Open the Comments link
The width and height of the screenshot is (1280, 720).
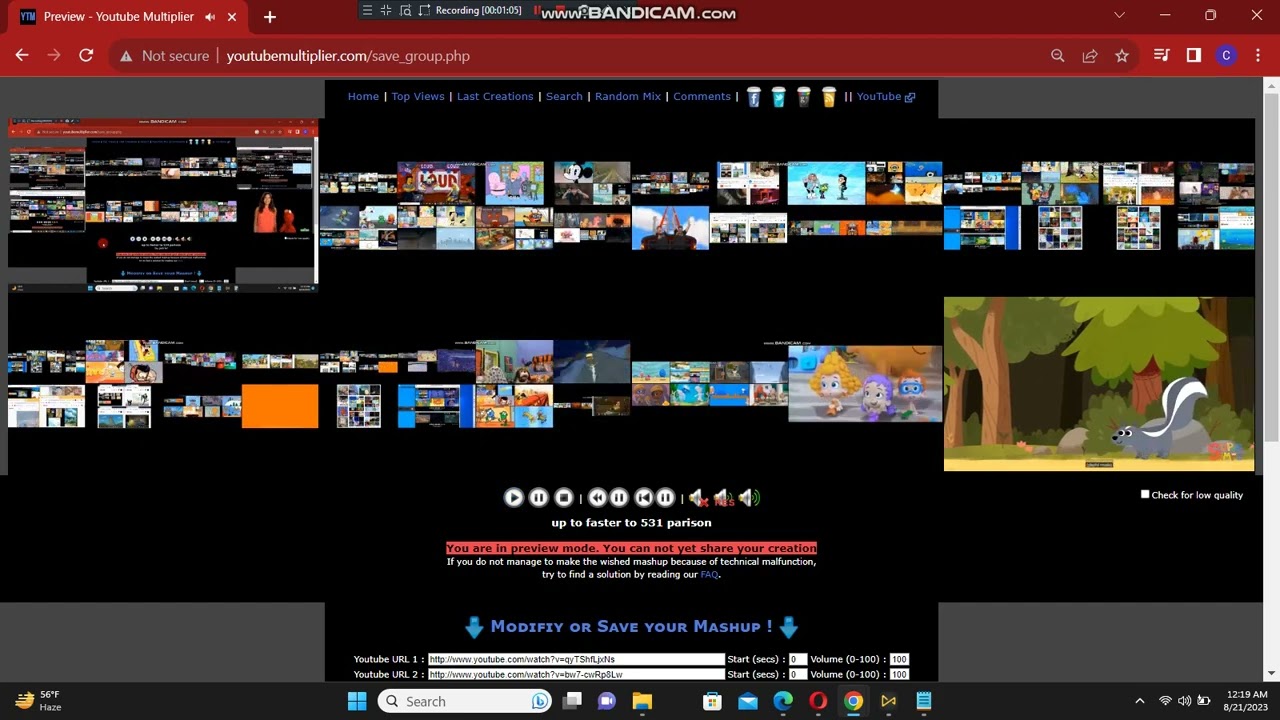(702, 97)
